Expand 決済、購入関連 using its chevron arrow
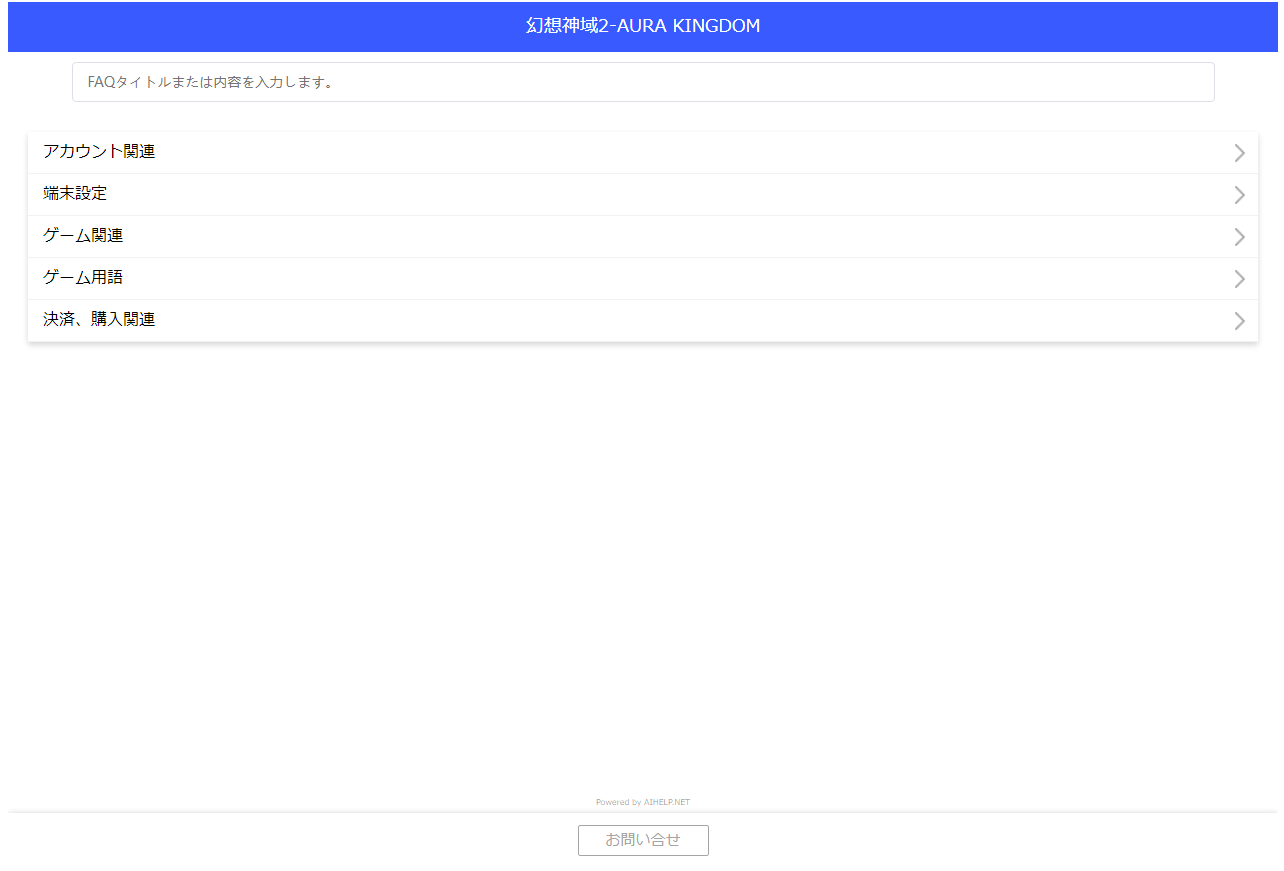 [1240, 321]
